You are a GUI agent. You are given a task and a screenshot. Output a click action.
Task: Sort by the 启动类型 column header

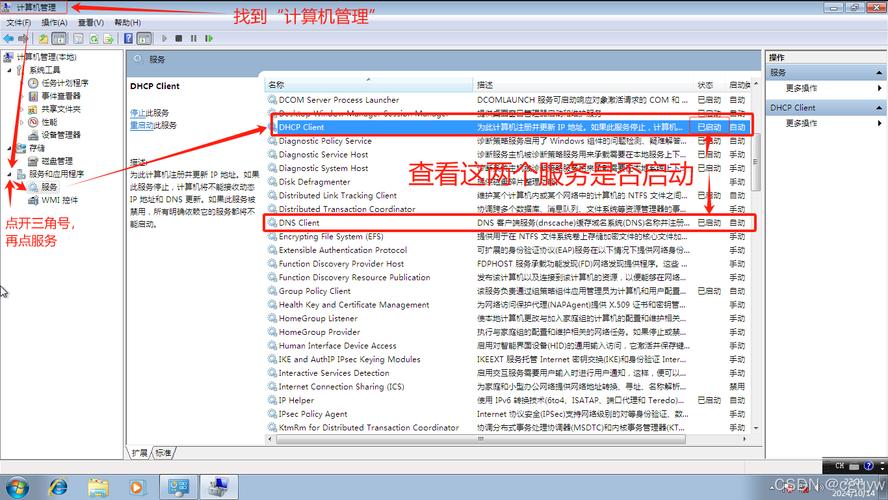pyautogui.click(x=738, y=85)
